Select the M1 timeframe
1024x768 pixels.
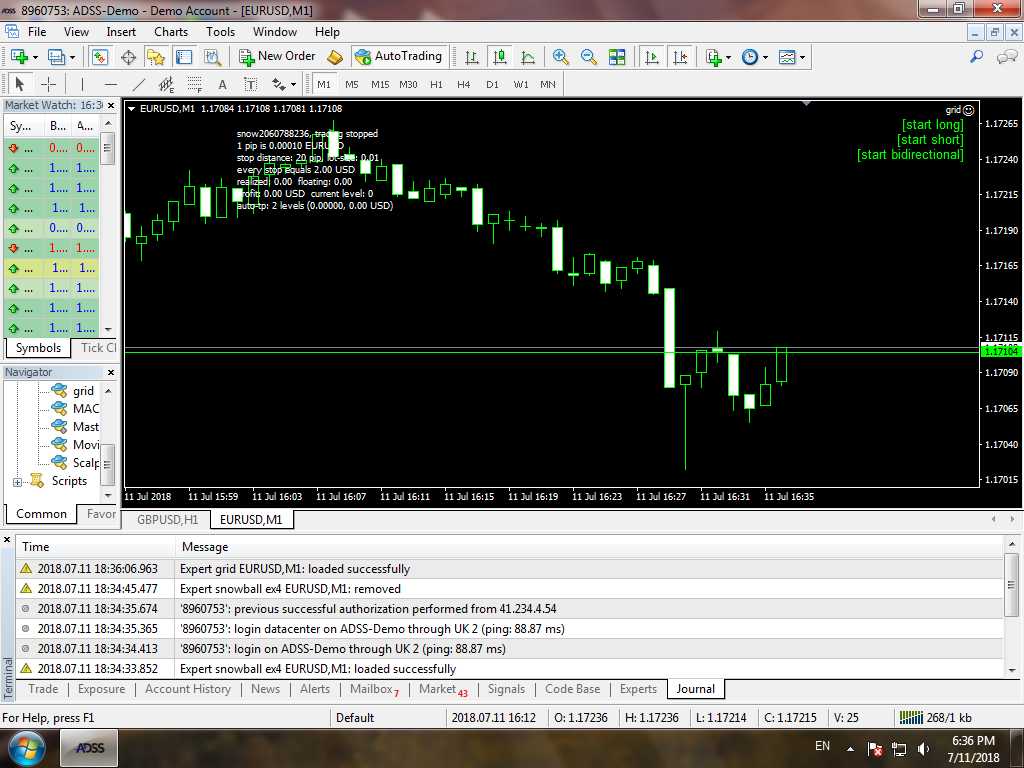[x=324, y=84]
